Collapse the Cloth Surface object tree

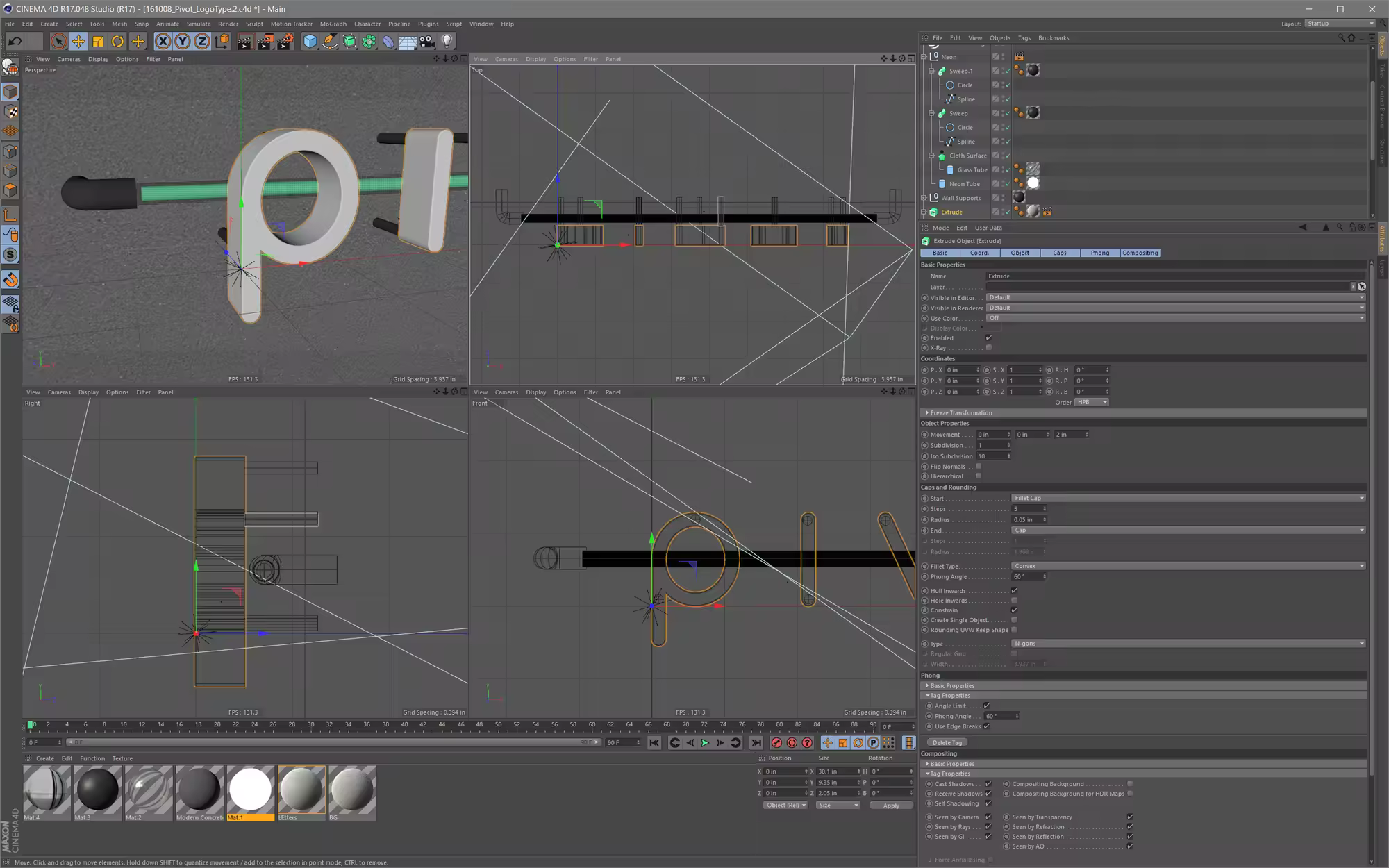pyautogui.click(x=932, y=156)
